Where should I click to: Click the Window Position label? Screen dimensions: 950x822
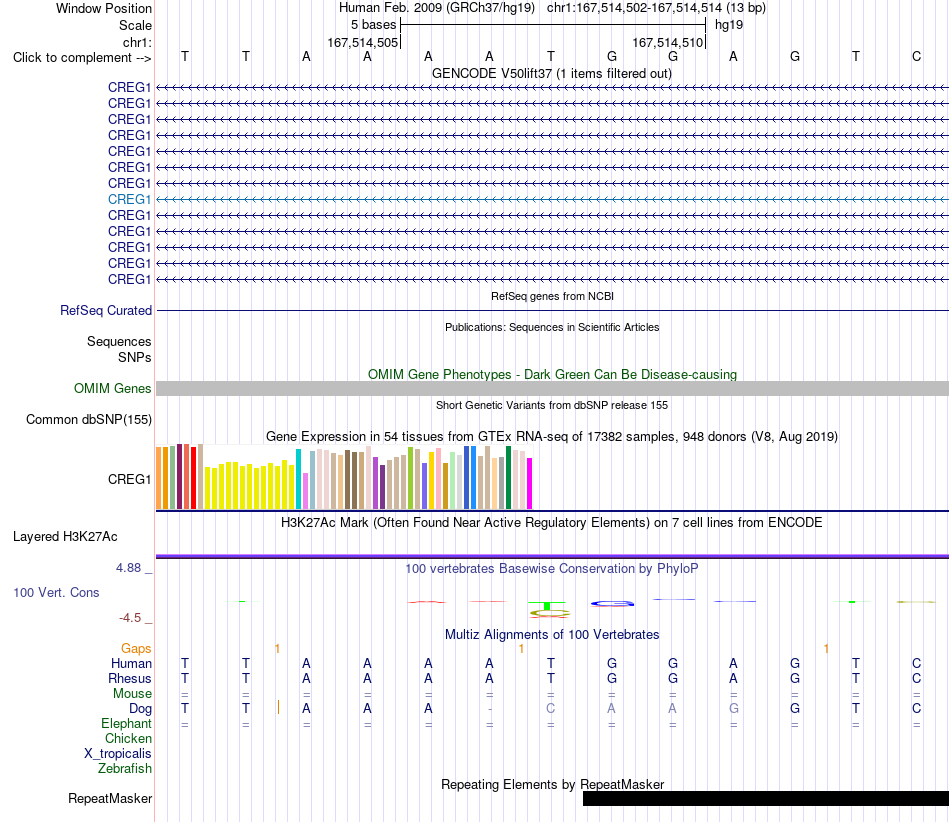(x=104, y=8)
